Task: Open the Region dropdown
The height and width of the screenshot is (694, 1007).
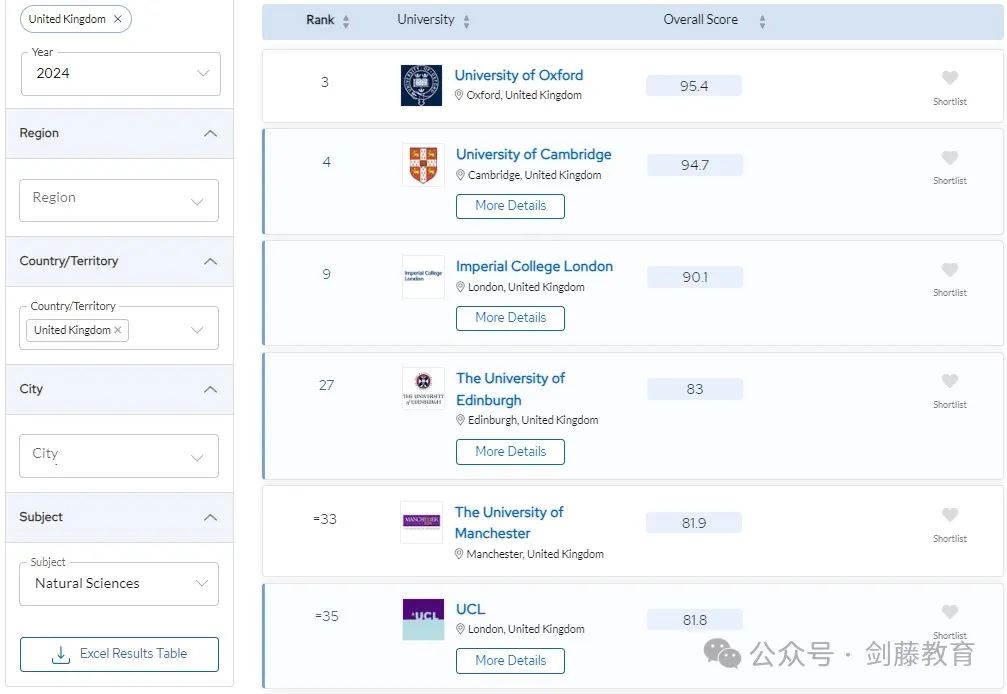Action: [119, 200]
